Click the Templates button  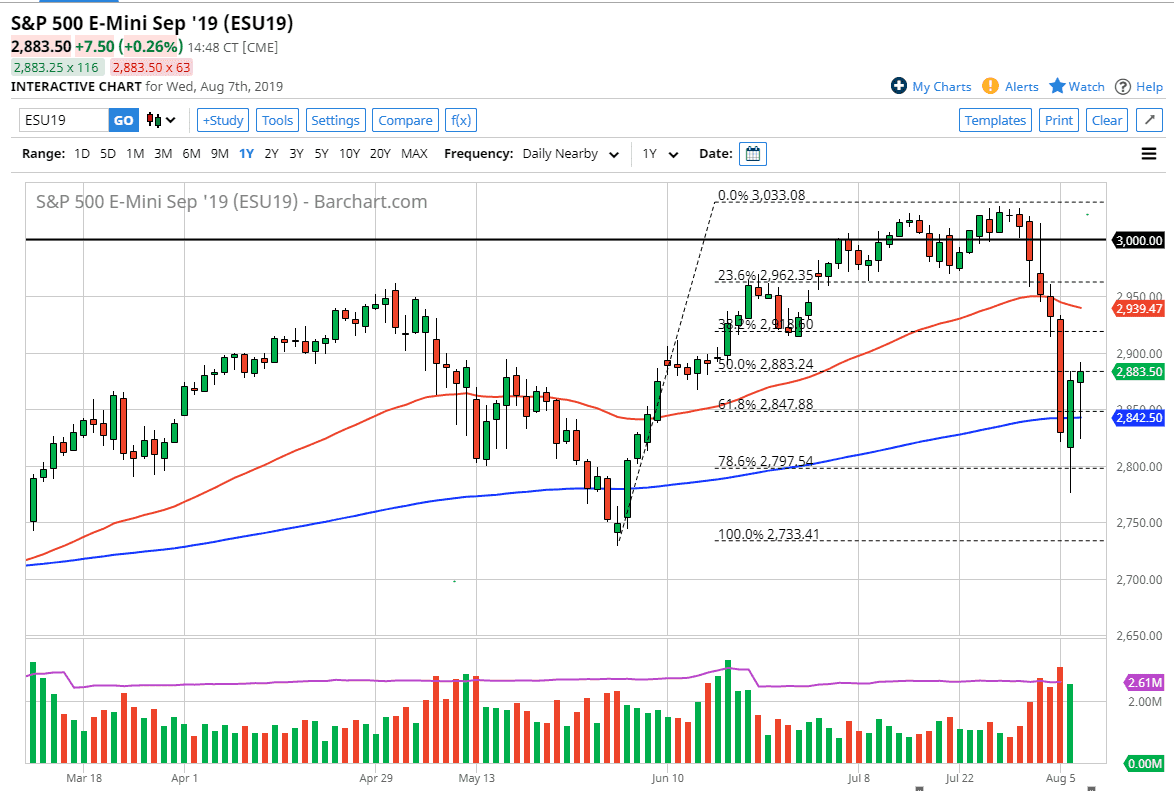(995, 119)
